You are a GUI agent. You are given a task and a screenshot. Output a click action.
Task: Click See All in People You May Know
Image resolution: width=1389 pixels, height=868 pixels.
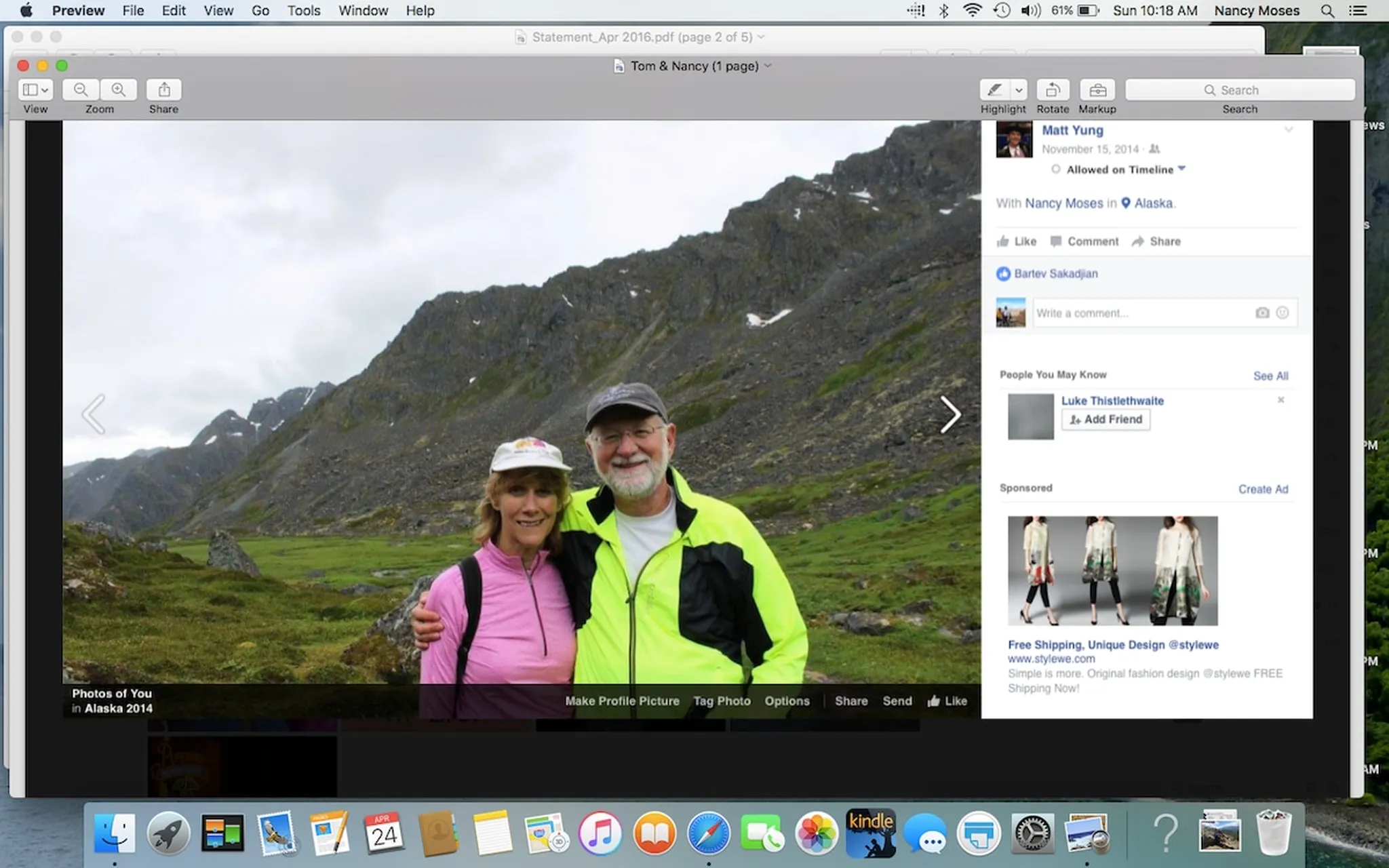[x=1270, y=376]
